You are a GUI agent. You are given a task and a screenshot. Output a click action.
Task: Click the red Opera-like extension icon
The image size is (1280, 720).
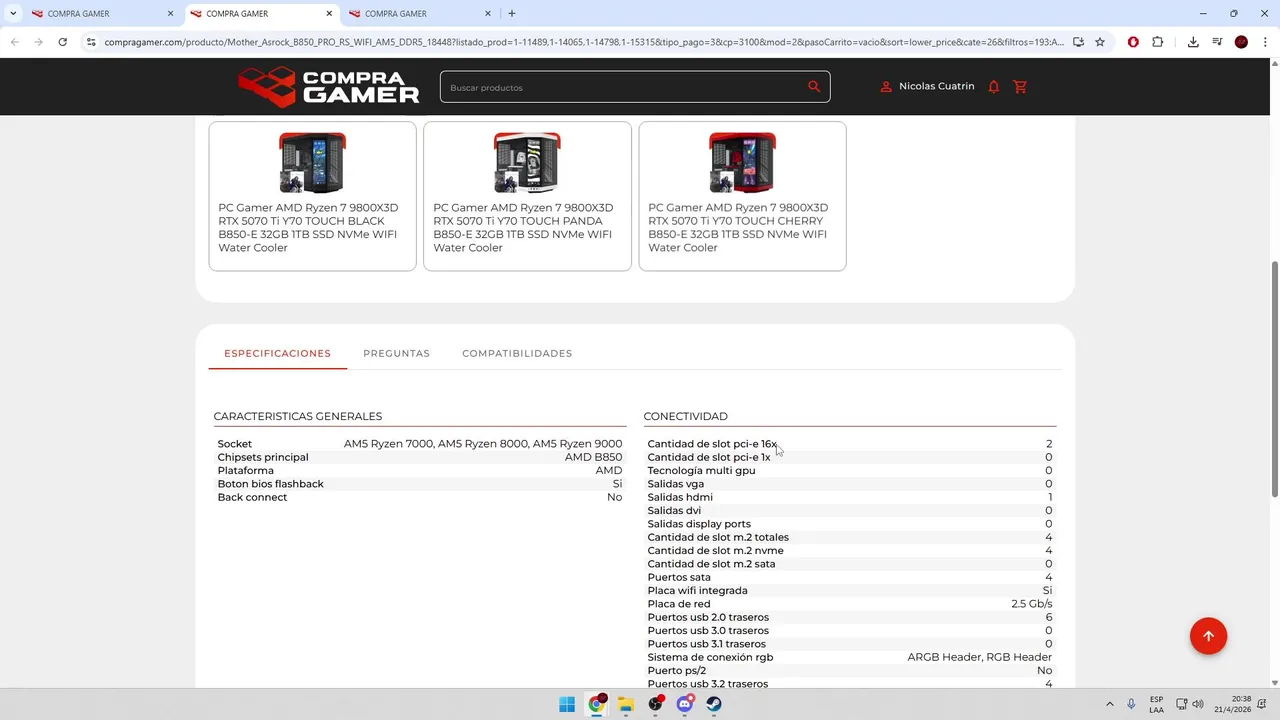click(x=1133, y=42)
